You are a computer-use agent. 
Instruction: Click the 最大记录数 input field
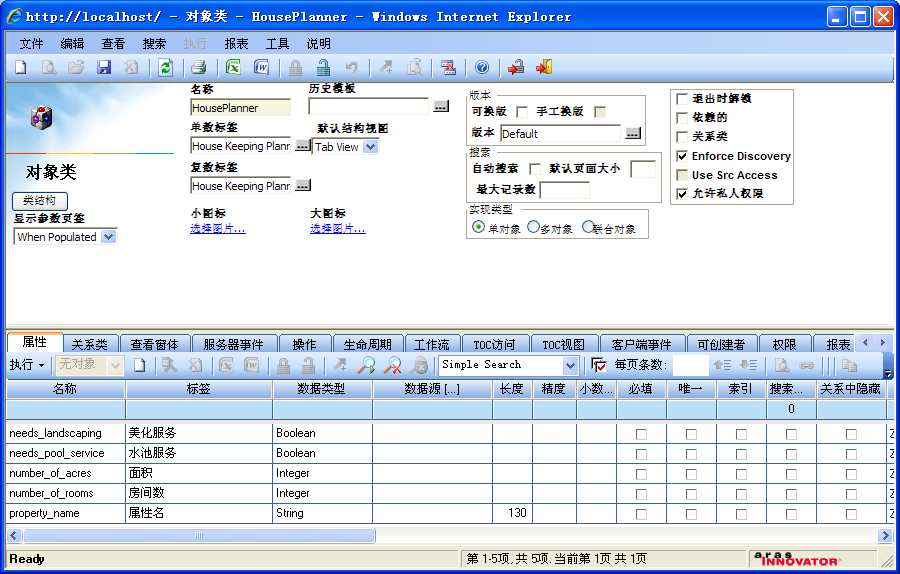[x=564, y=190]
